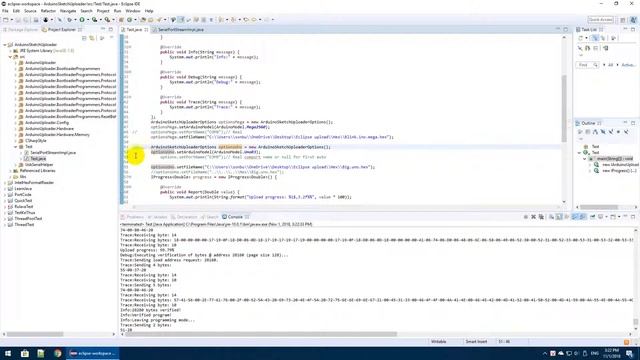Maximize the editor area
This screenshot has width=640, height=360.
click(x=566, y=29)
